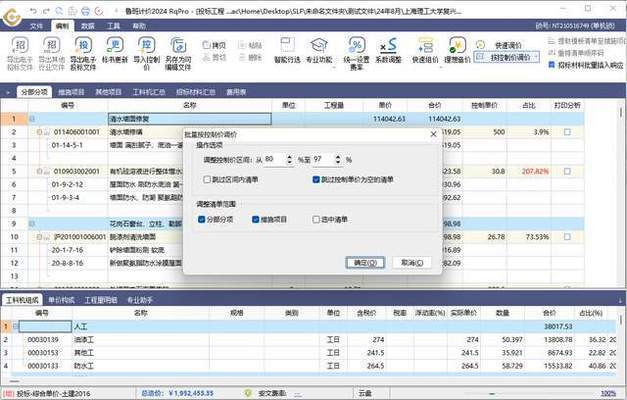Collapse the row 10 item ending 201001006001
Screen dimensions: 627x400
(39, 237)
